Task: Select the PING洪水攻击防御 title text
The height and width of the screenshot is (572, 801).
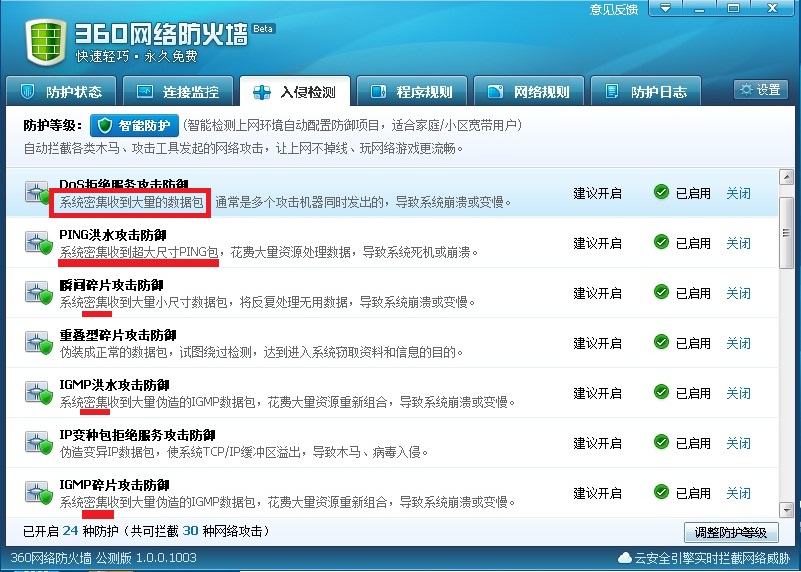Action: (113, 235)
